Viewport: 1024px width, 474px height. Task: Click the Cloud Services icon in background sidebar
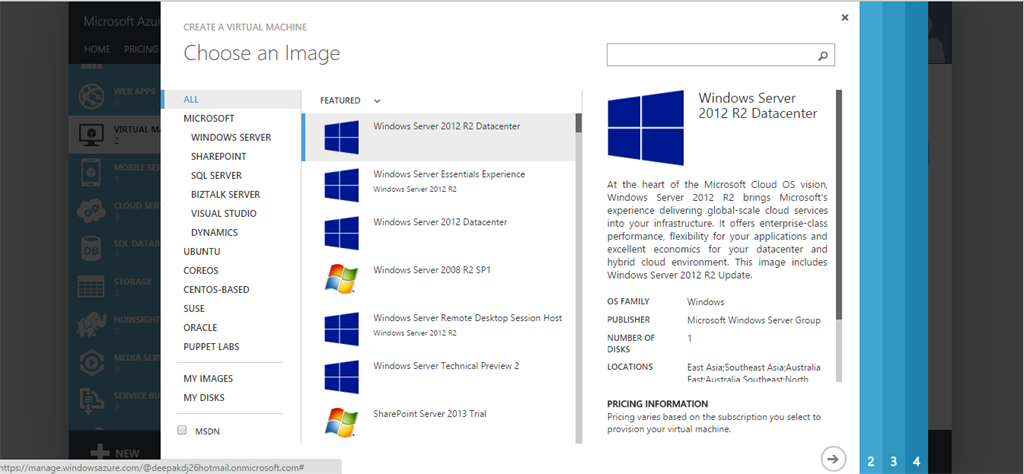pos(91,210)
